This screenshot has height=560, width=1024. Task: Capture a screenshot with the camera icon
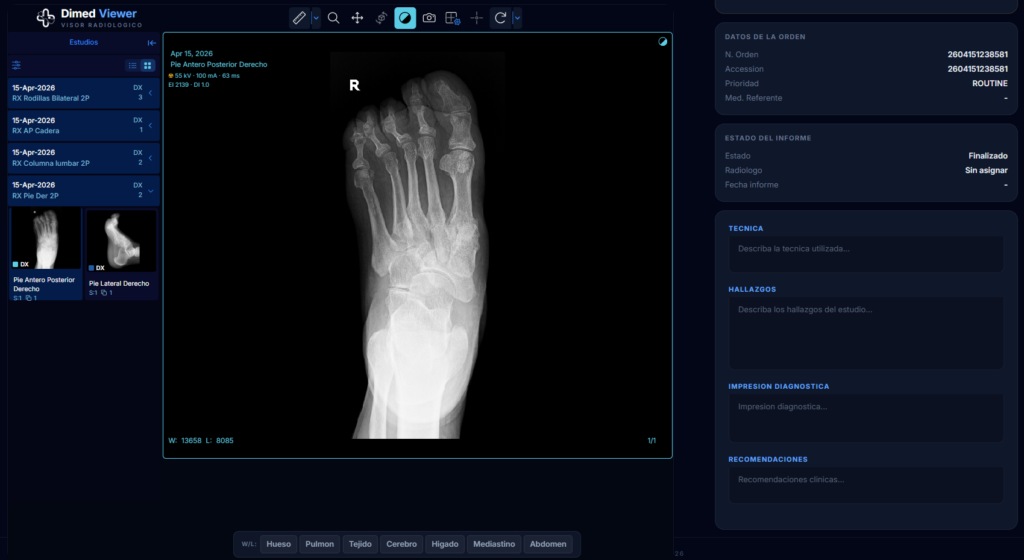(x=429, y=18)
